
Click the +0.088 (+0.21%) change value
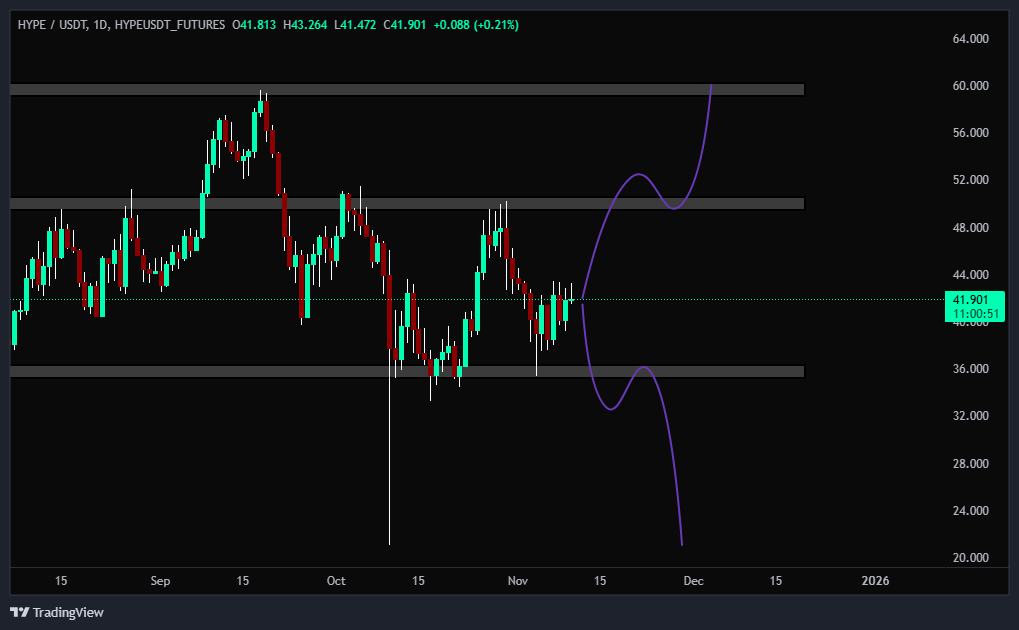[475, 24]
